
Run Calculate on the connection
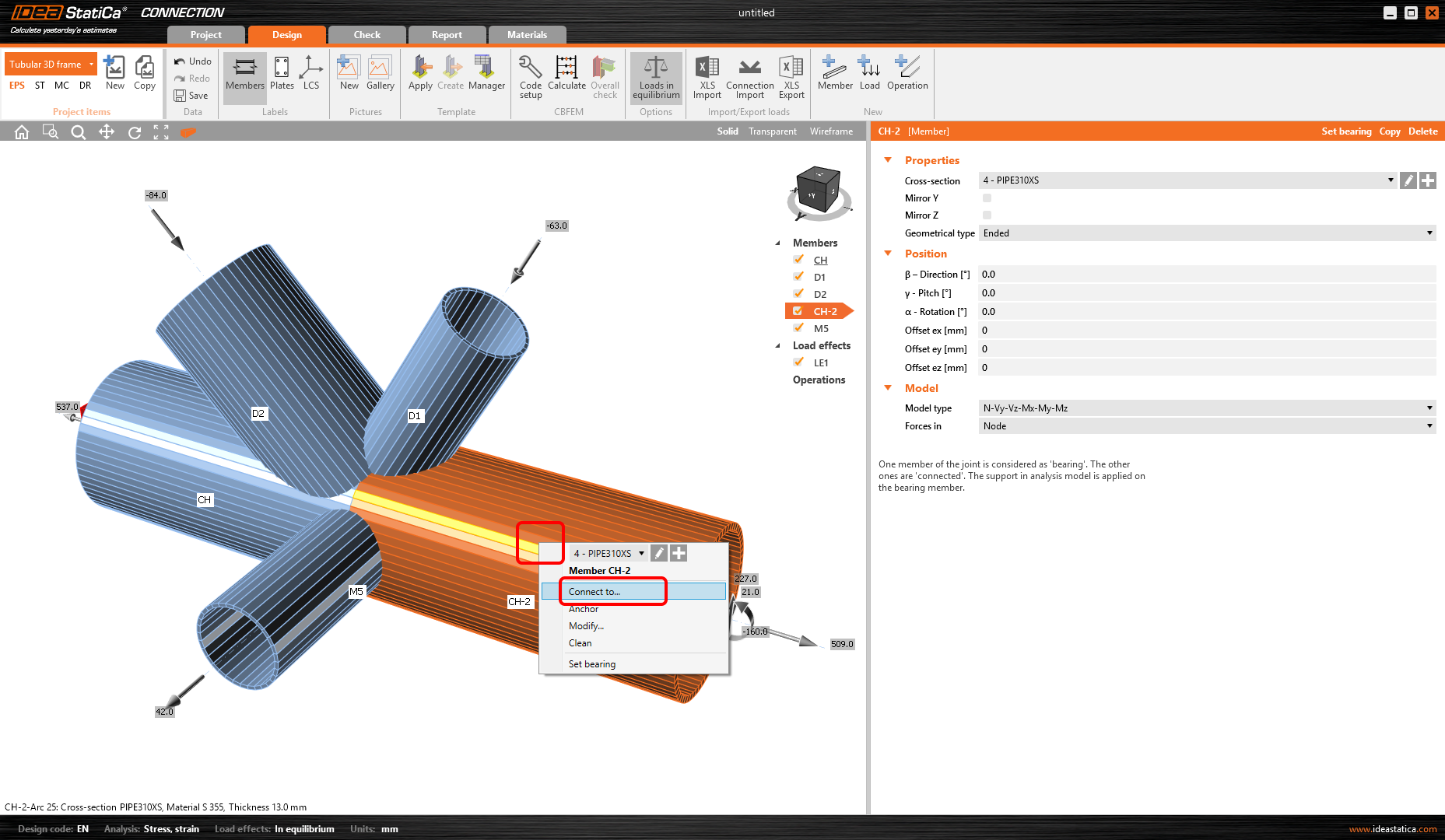pos(566,75)
